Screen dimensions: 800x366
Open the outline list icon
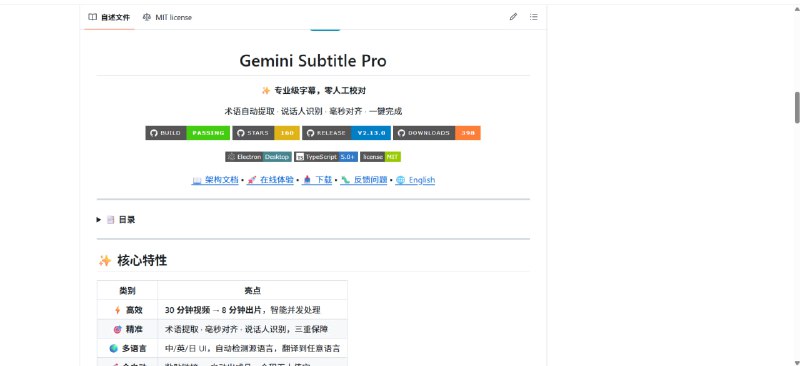[x=533, y=17]
